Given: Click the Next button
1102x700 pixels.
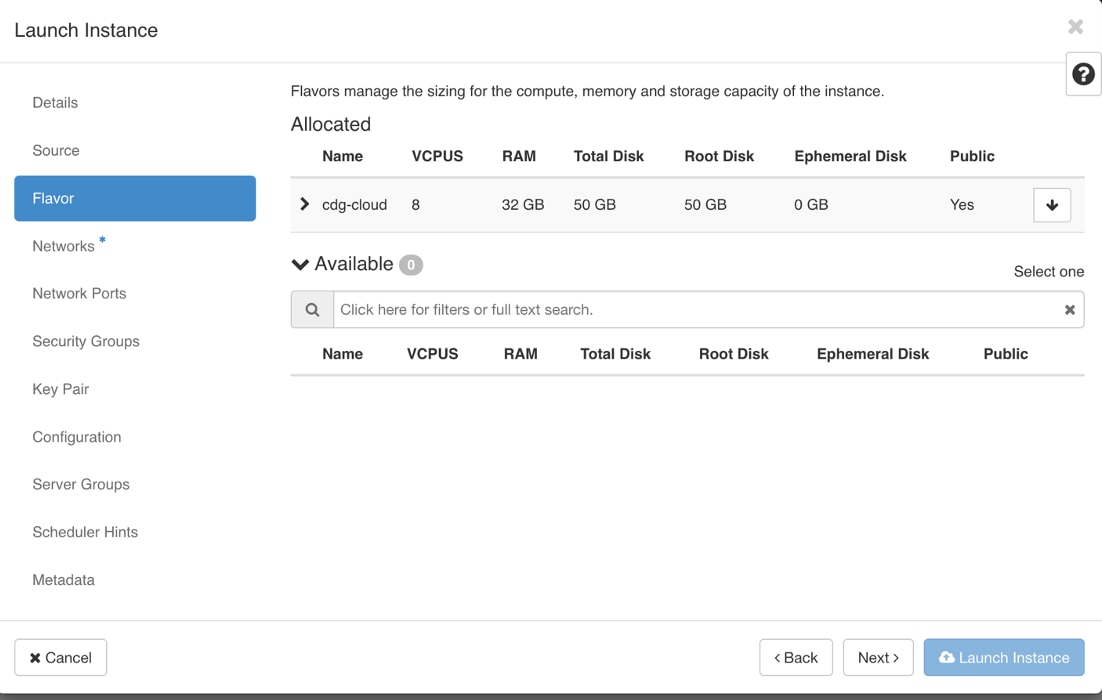Looking at the screenshot, I should (x=878, y=658).
